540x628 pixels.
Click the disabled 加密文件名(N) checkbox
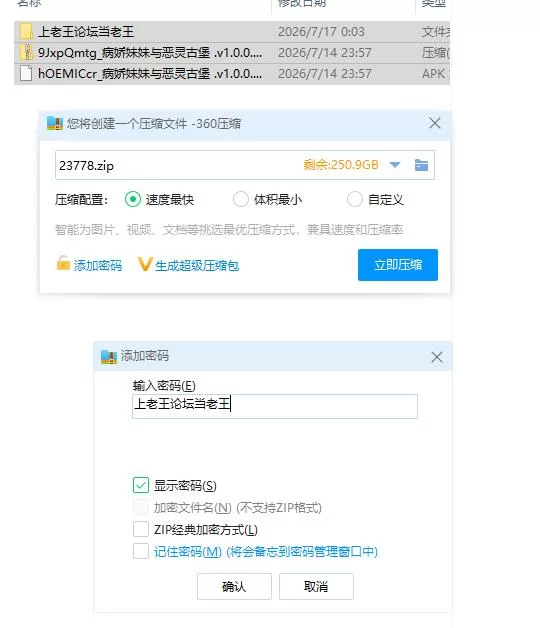[141, 507]
